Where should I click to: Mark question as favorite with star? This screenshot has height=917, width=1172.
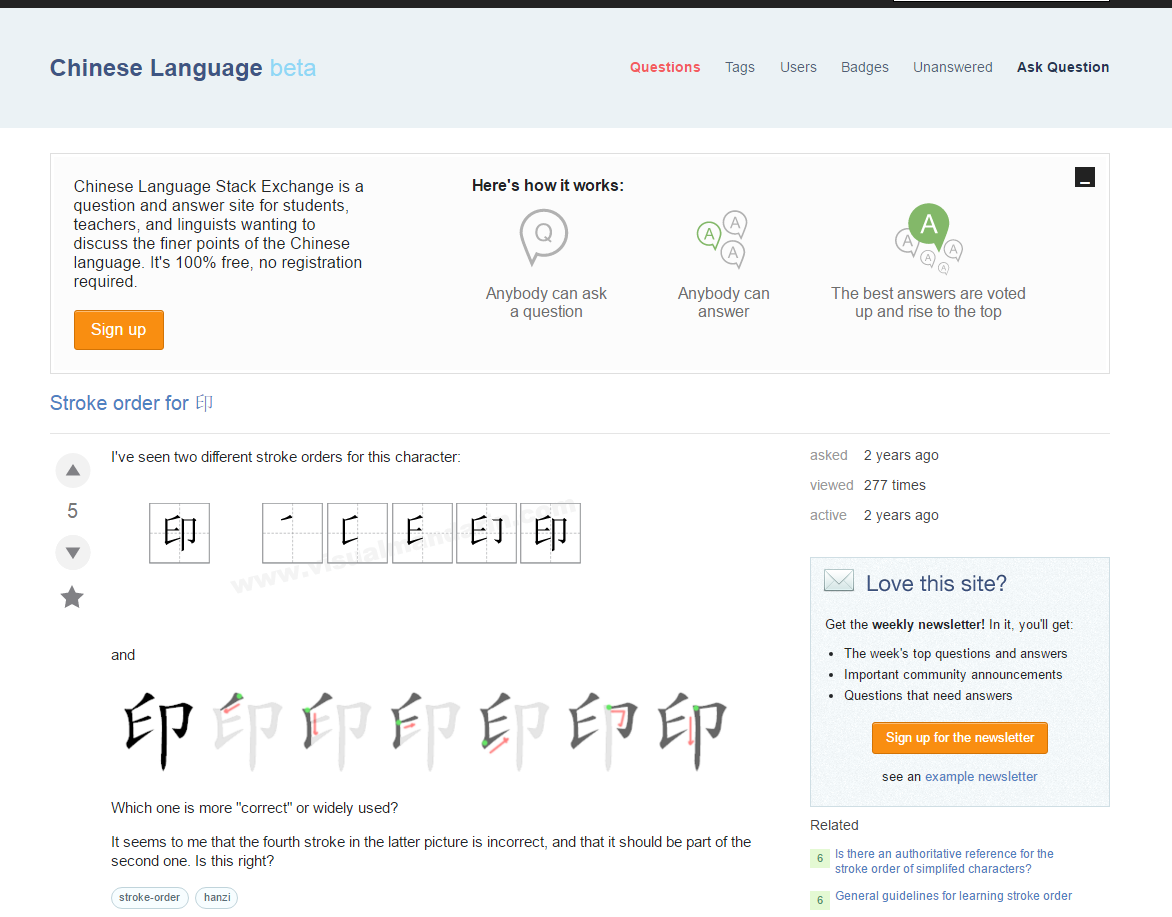point(72,597)
